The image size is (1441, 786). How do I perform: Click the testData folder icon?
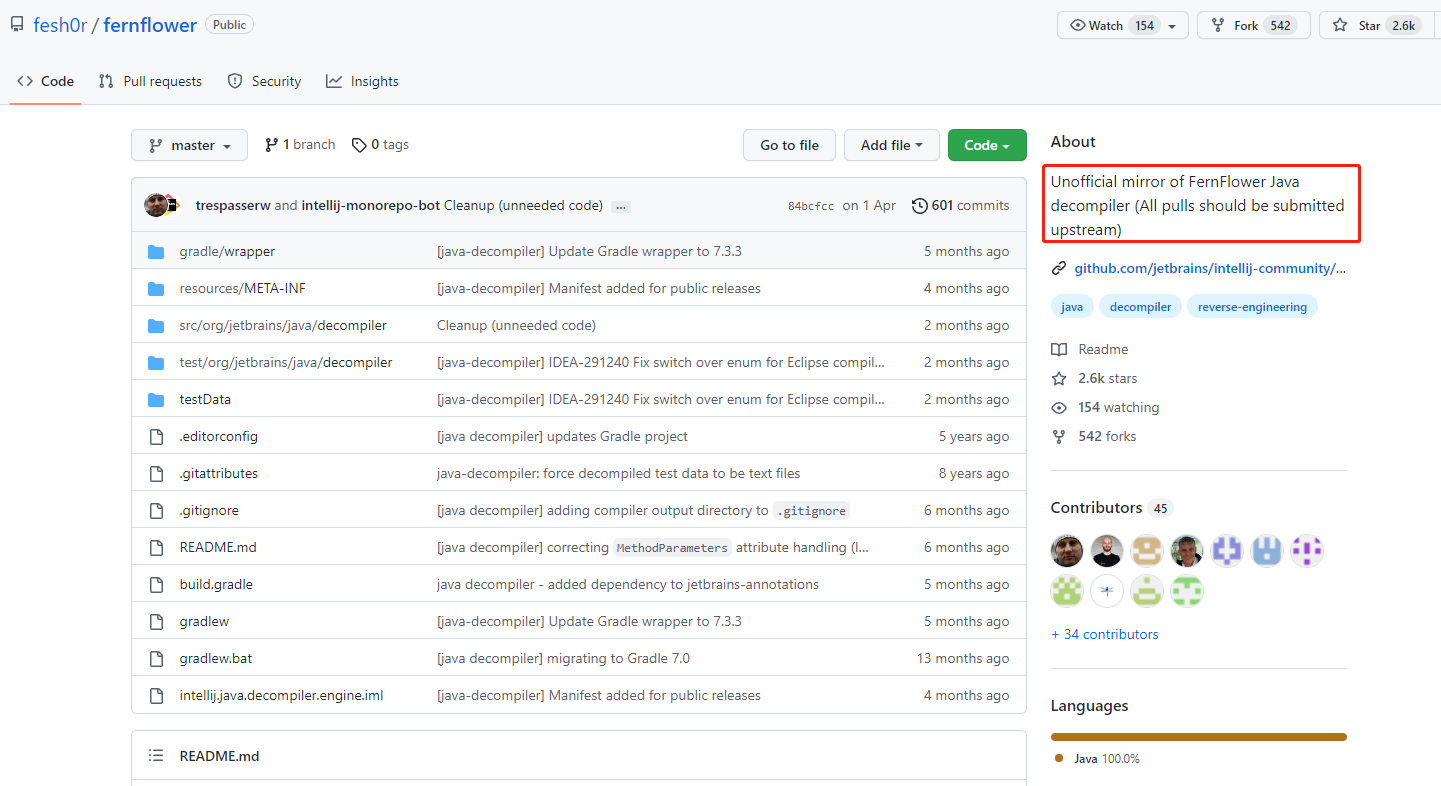(x=156, y=399)
